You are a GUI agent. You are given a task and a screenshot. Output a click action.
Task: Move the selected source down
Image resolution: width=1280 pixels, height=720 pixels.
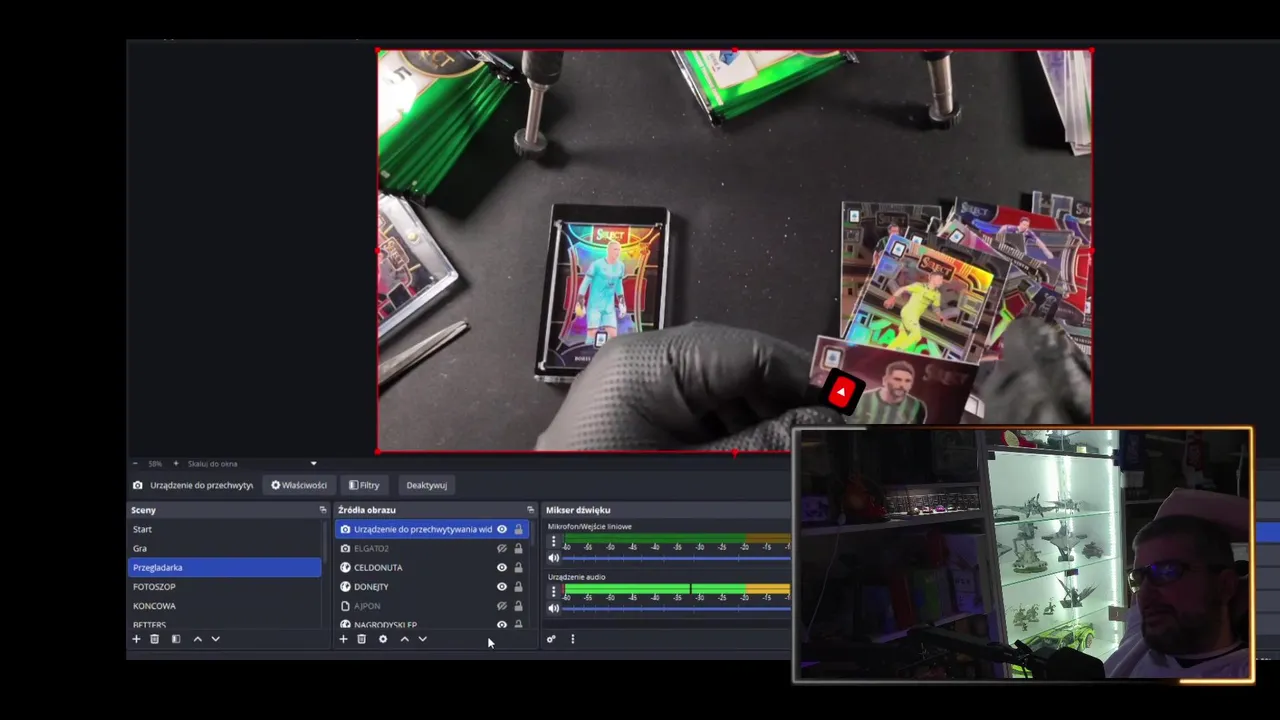point(422,639)
